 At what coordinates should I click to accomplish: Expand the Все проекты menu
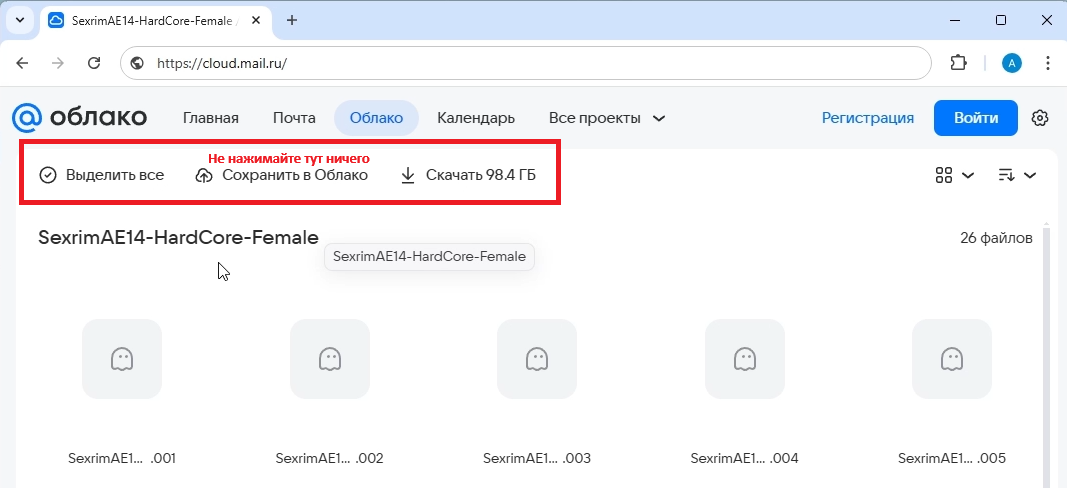click(x=607, y=118)
